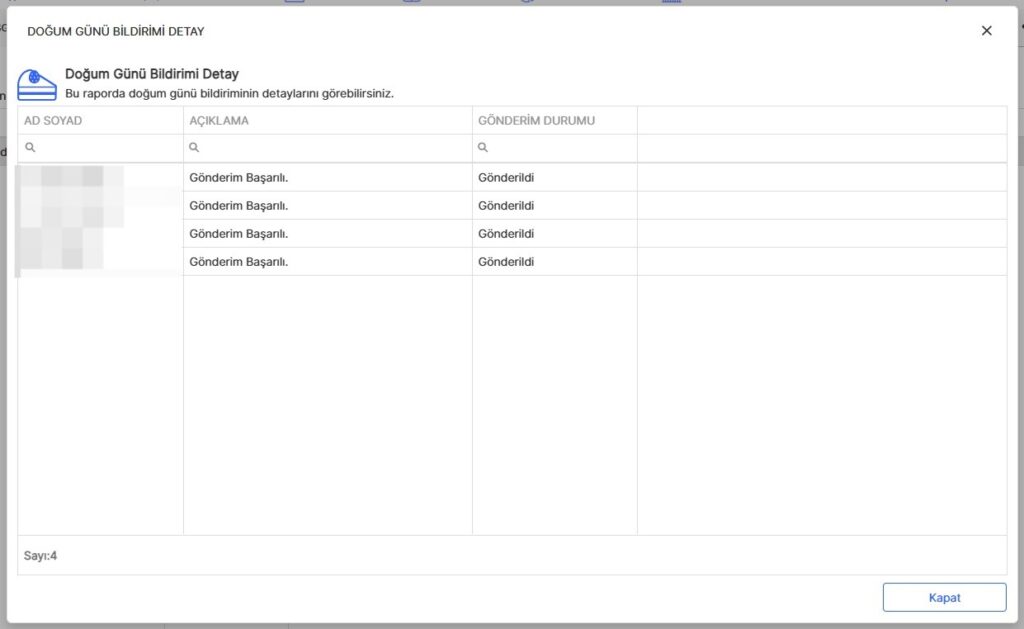This screenshot has width=1024, height=629.
Task: Sort by AÇIKLAMA column header
Action: (219, 121)
